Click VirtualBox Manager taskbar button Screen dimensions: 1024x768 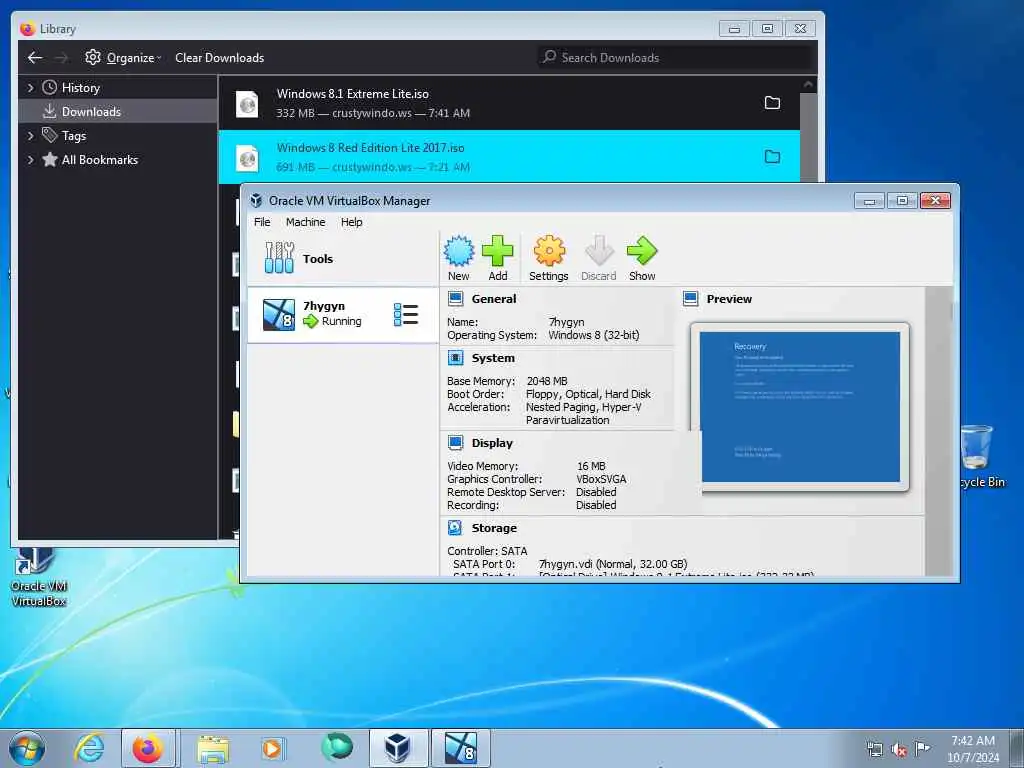(x=398, y=748)
